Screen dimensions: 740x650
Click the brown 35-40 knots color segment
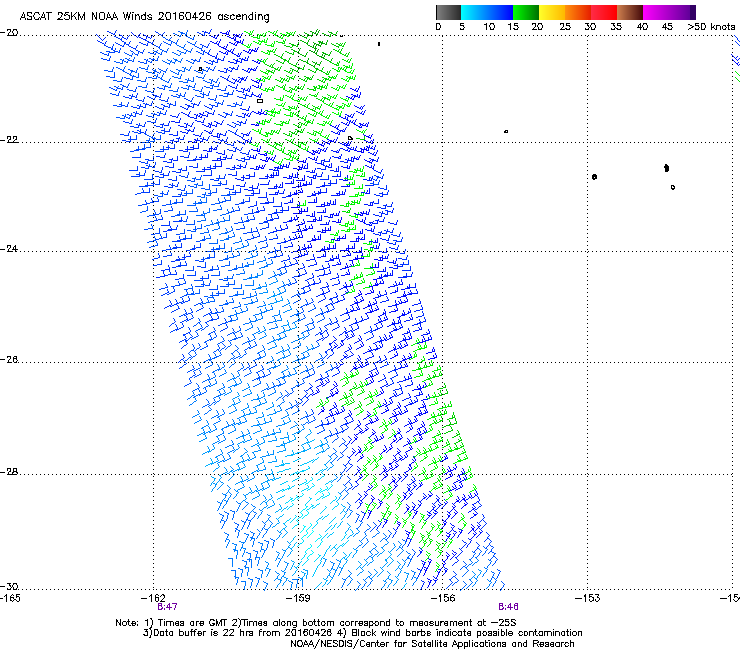coord(630,12)
